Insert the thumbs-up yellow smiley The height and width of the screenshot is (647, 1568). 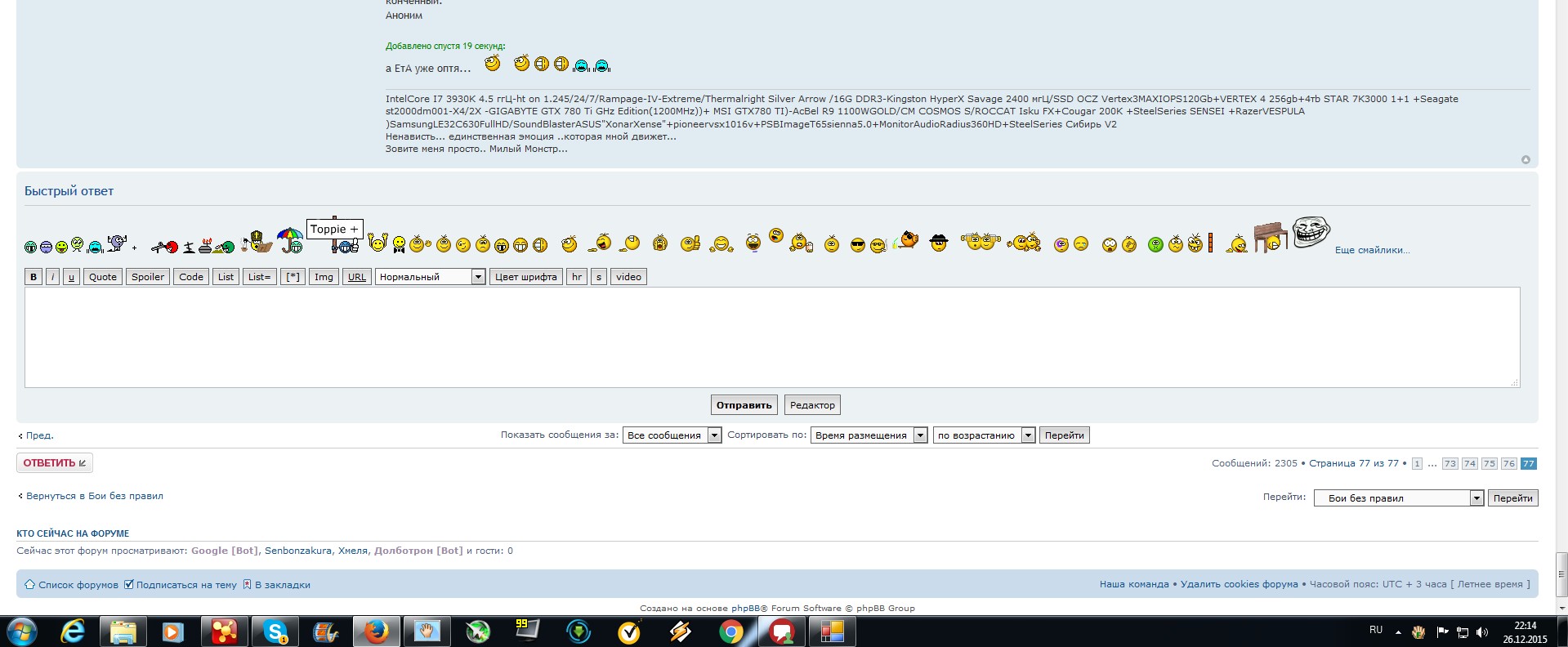pos(690,243)
